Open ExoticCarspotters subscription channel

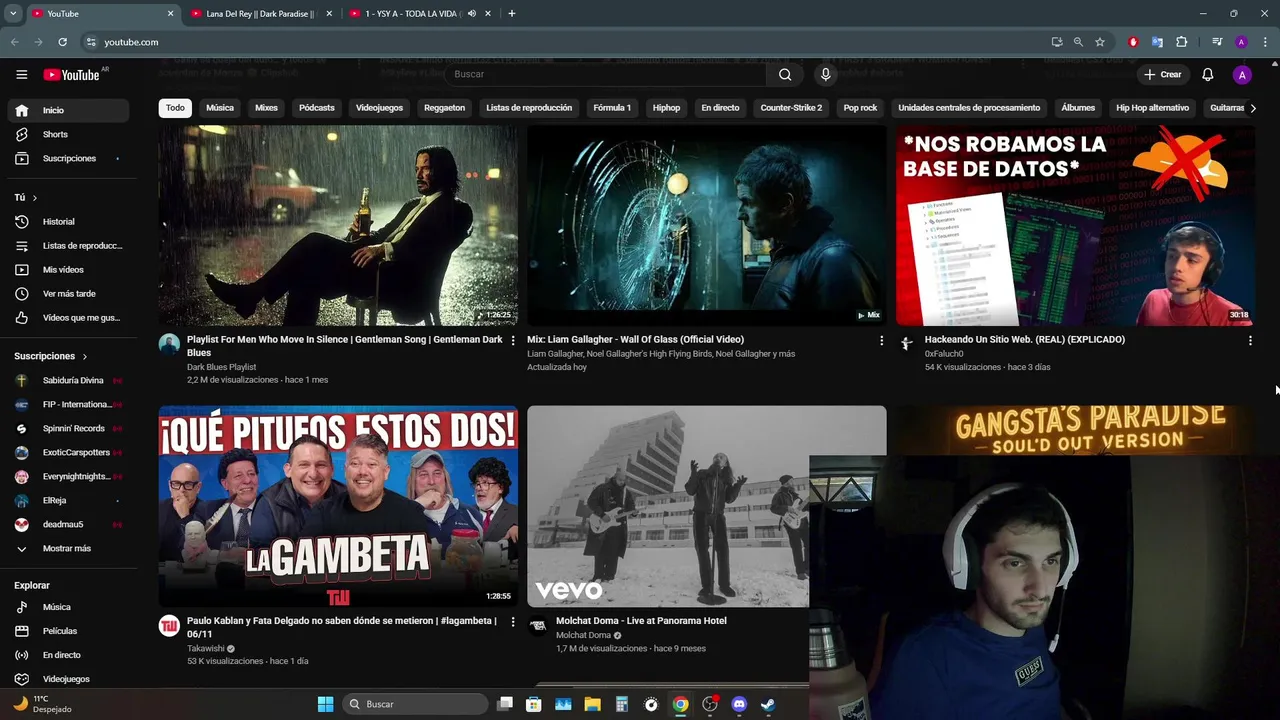point(69,452)
